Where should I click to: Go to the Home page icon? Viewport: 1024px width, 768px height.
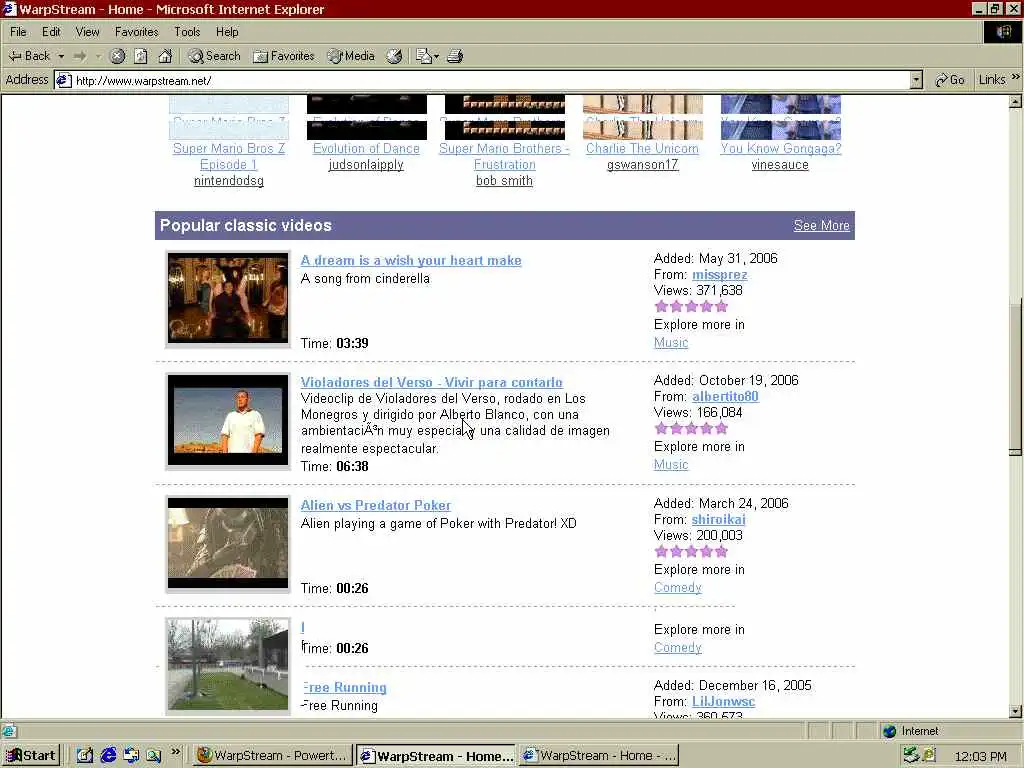(x=165, y=56)
